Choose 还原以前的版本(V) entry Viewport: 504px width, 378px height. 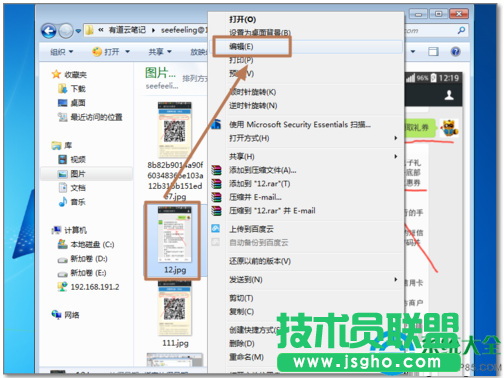(x=260, y=261)
